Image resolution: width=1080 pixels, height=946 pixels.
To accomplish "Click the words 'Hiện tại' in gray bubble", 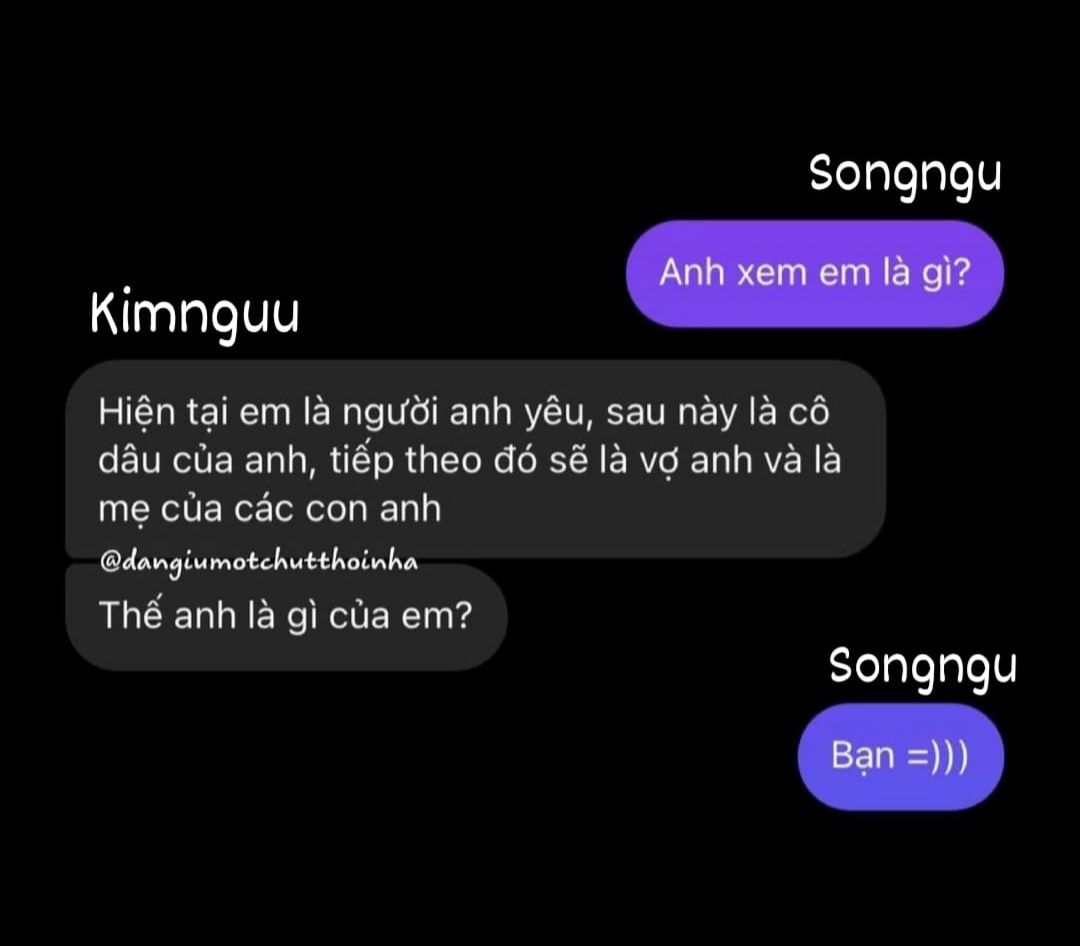I will pos(163,413).
